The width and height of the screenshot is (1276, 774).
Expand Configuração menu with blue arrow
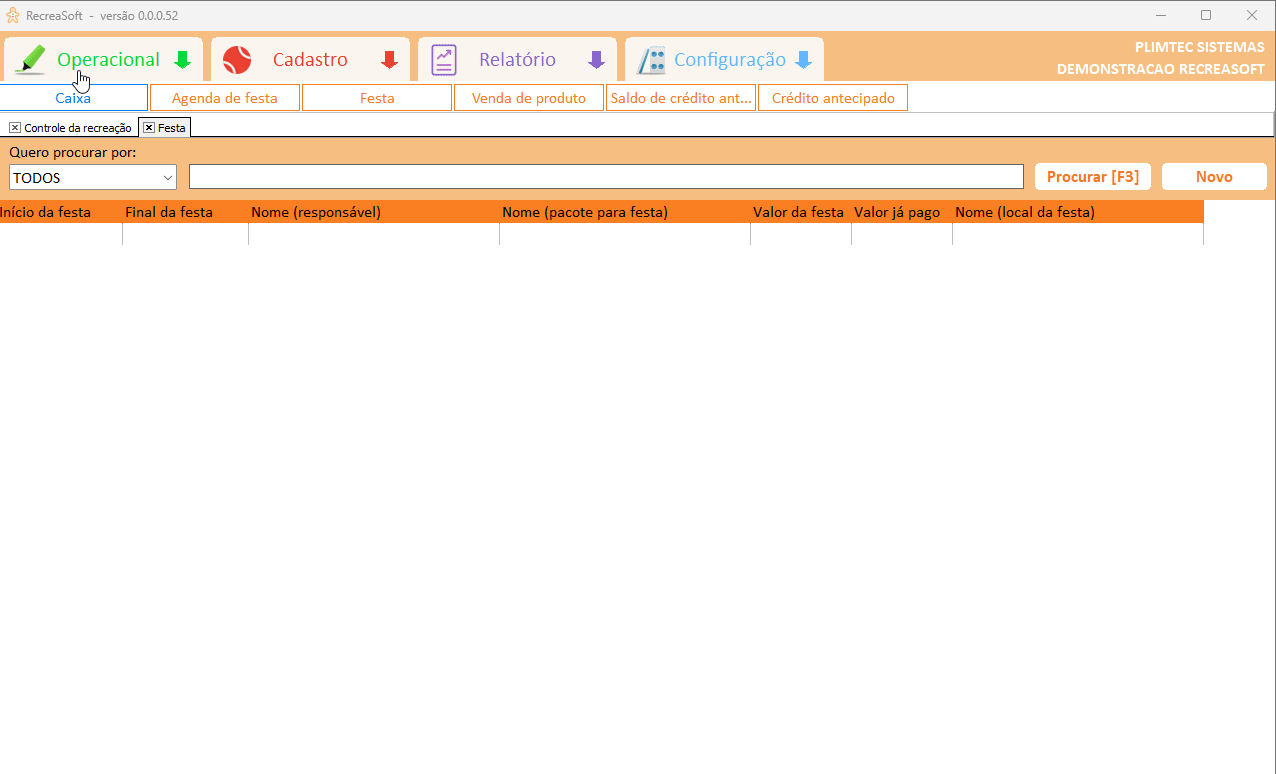point(803,60)
